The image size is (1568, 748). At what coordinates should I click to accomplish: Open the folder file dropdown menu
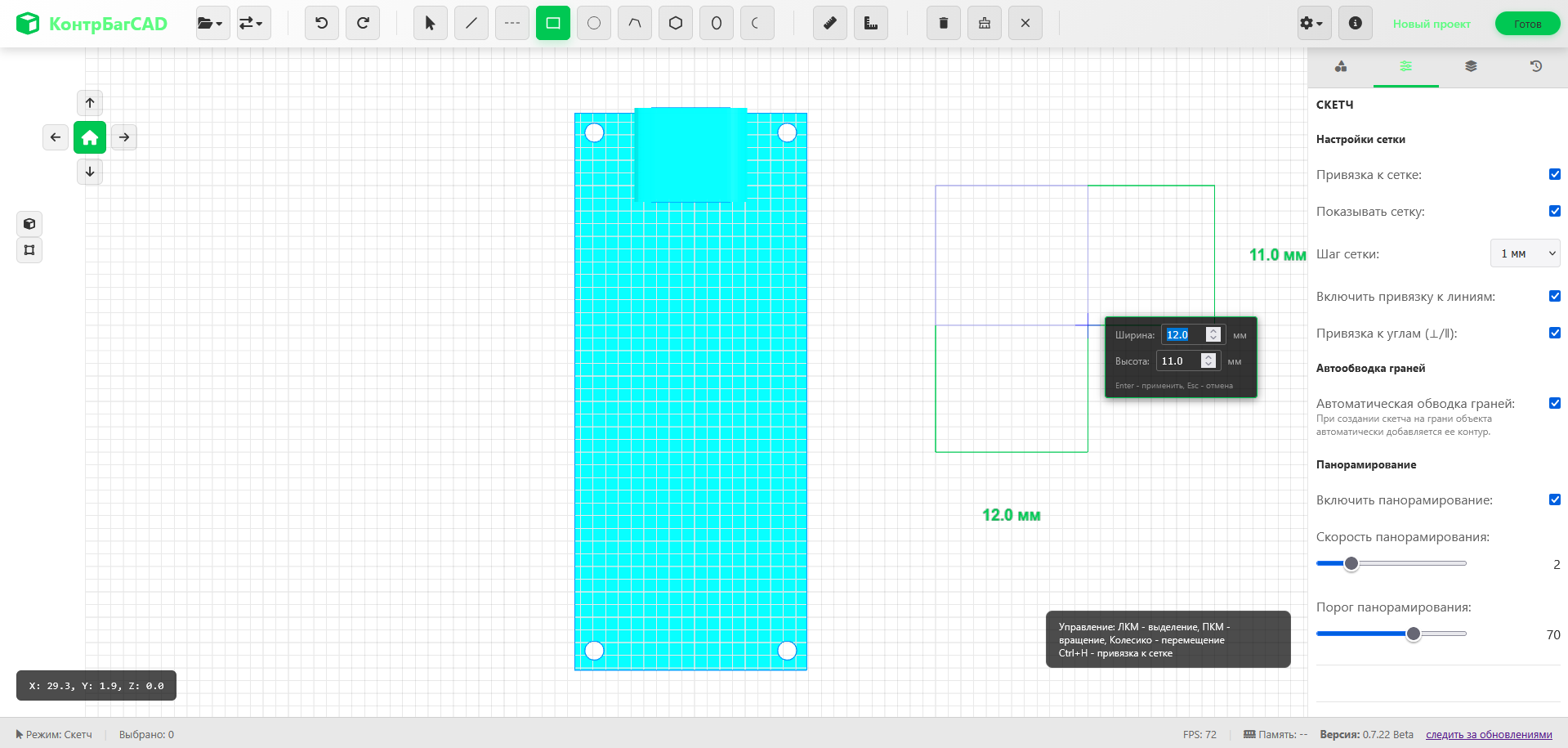pos(212,24)
